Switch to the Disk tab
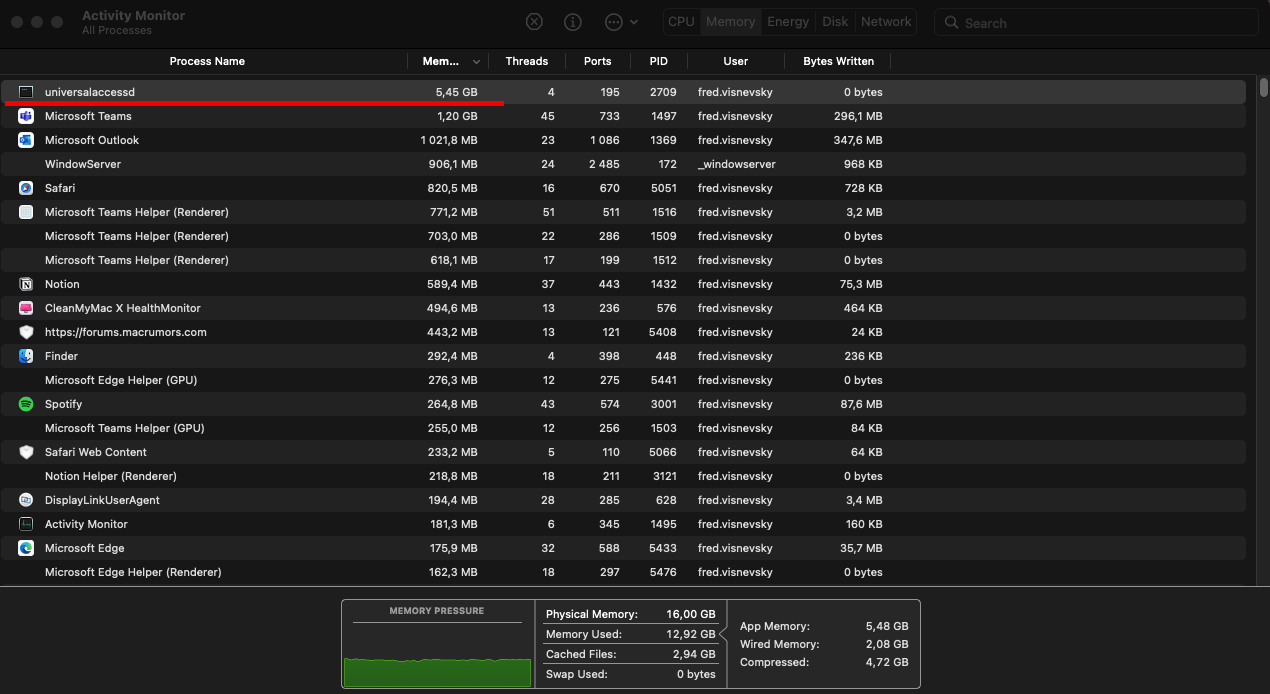Image resolution: width=1270 pixels, height=694 pixels. pyautogui.click(x=835, y=21)
